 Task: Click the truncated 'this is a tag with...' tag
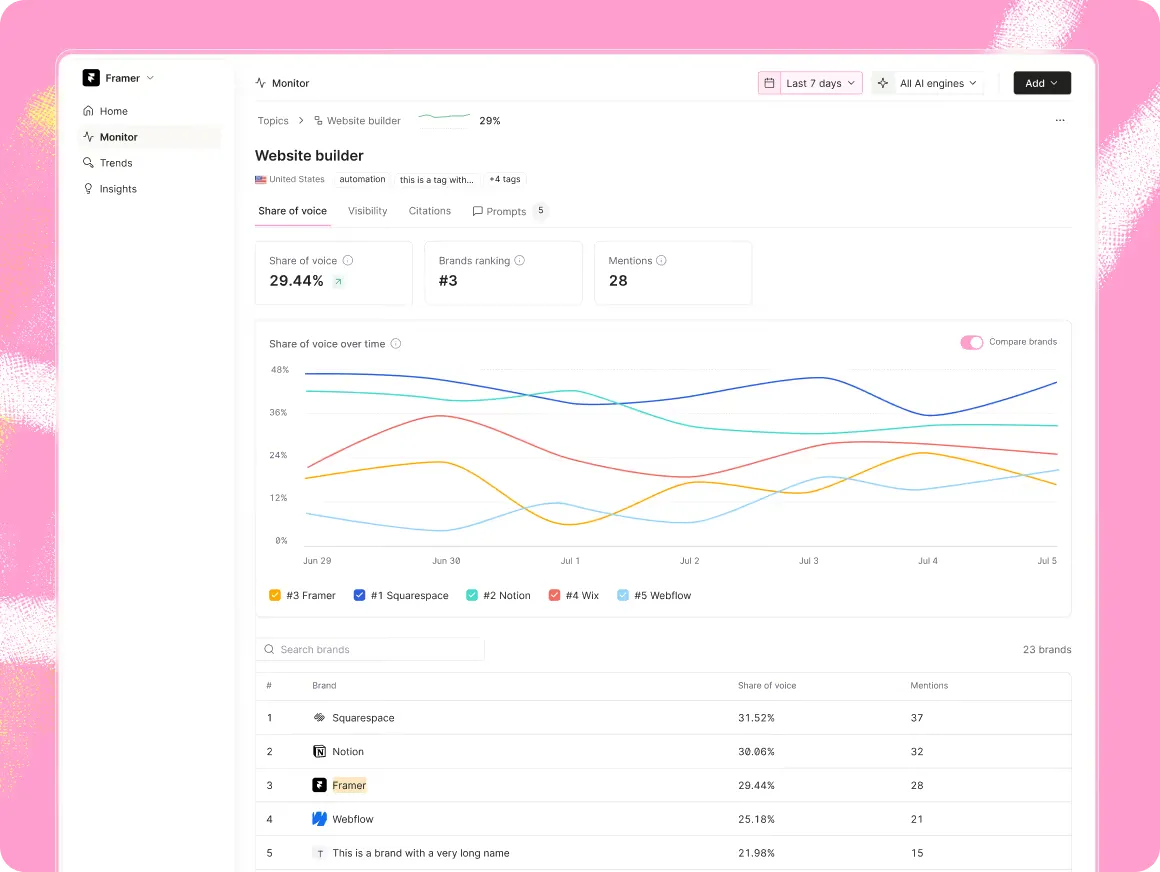click(436, 179)
